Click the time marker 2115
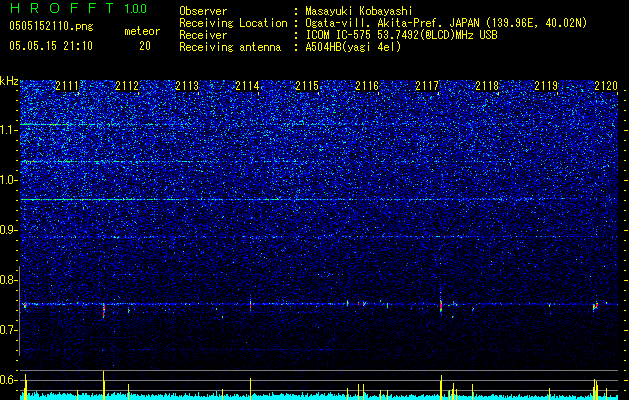Viewport: 629px width, 400px height. click(x=307, y=86)
